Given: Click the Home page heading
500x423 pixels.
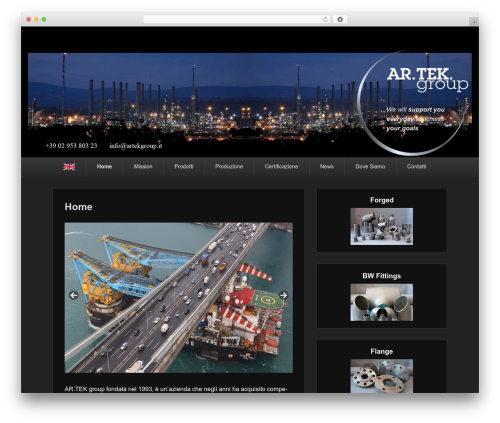Looking at the screenshot, I should coord(78,207).
